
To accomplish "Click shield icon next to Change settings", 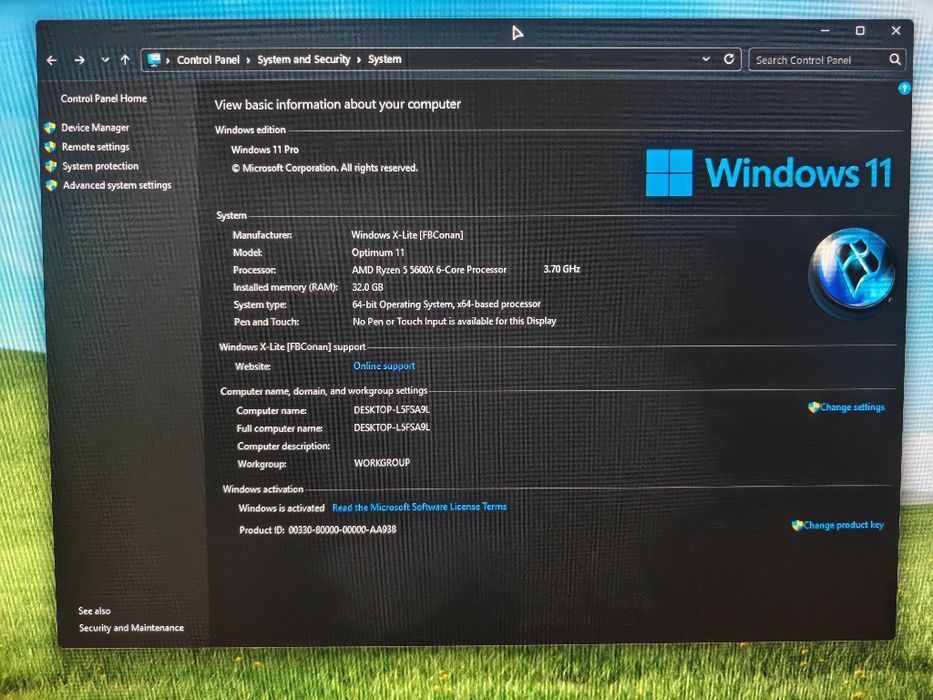I will (x=813, y=407).
